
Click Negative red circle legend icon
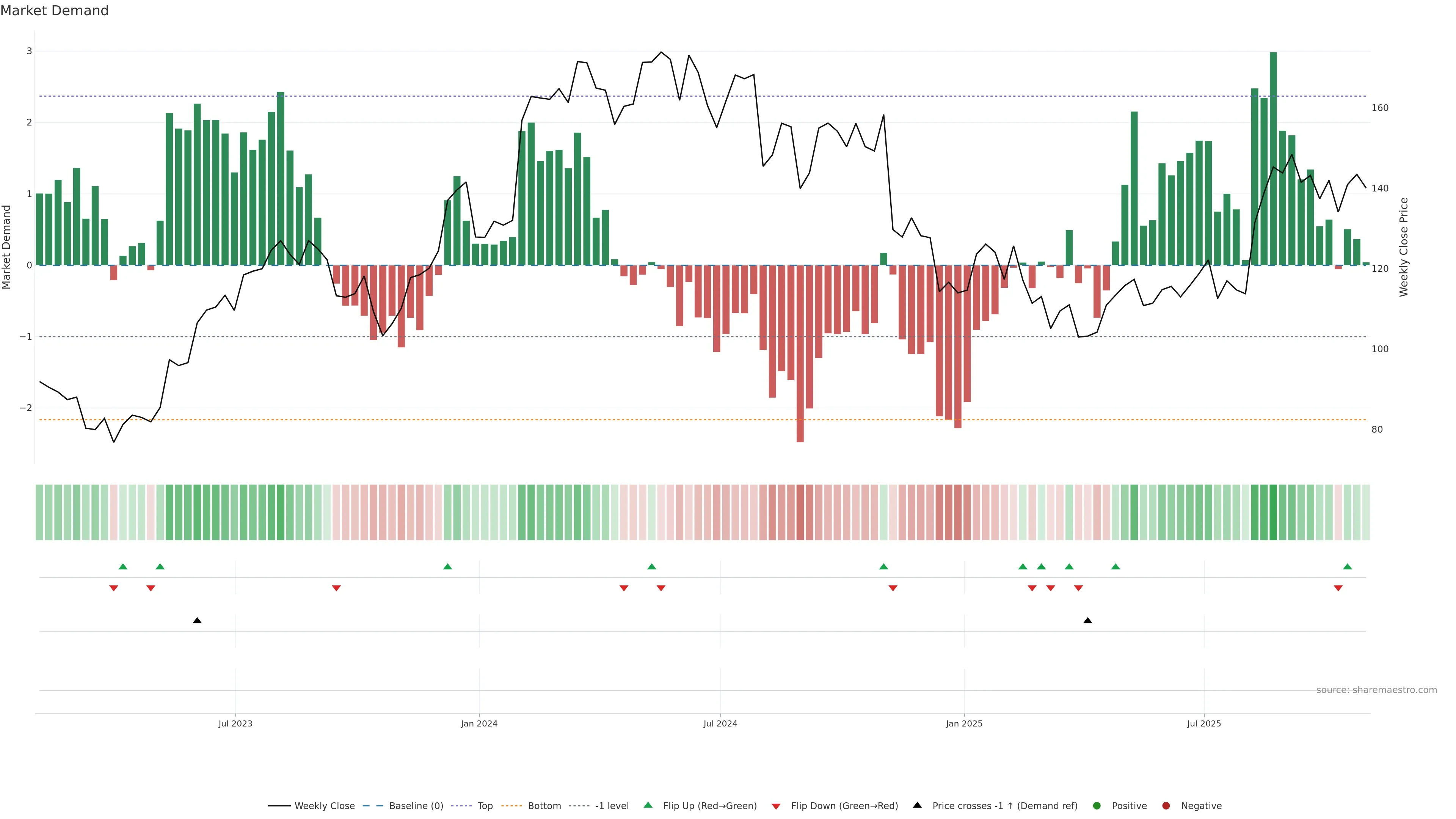[1166, 806]
